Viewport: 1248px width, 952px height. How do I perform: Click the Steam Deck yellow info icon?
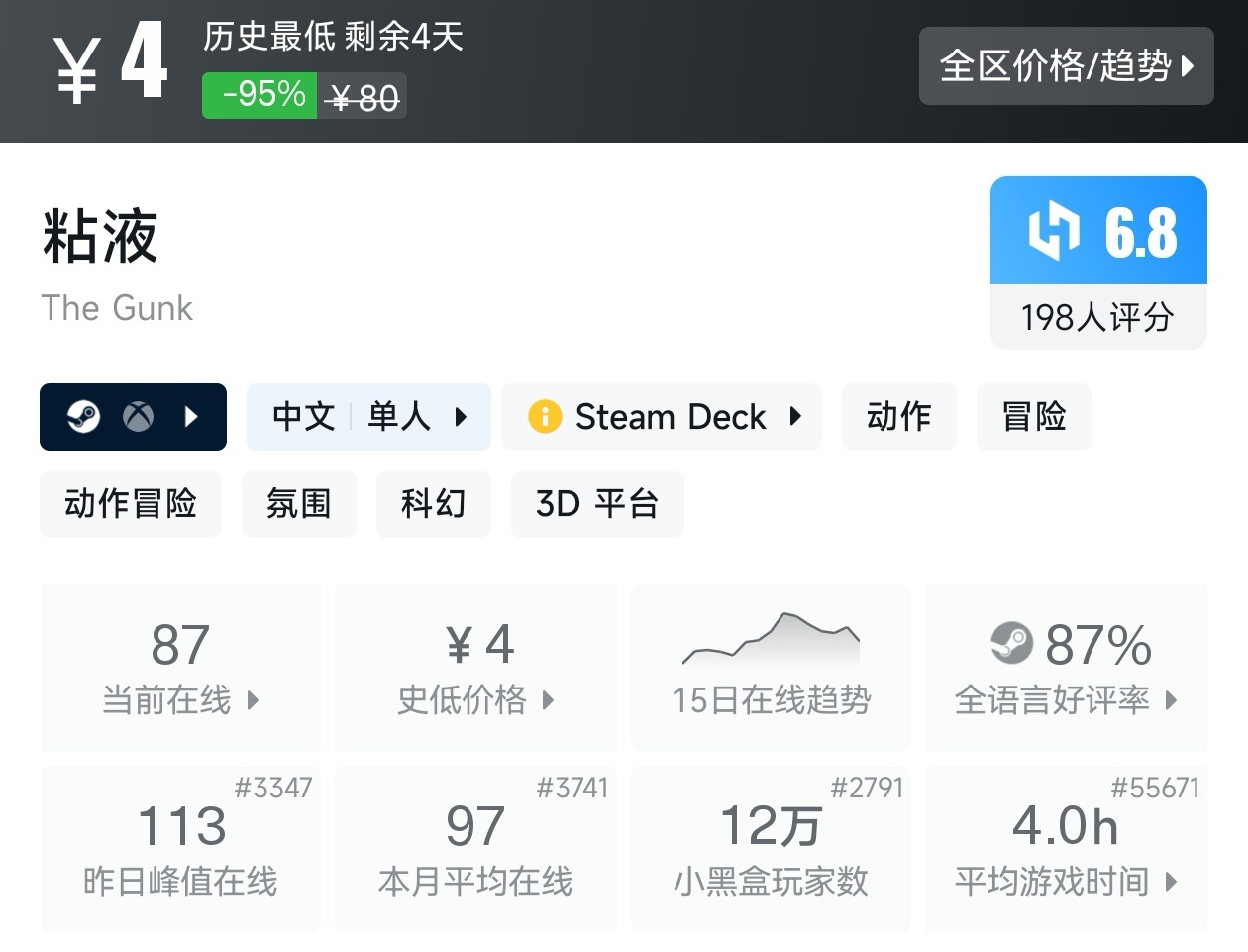(x=545, y=417)
